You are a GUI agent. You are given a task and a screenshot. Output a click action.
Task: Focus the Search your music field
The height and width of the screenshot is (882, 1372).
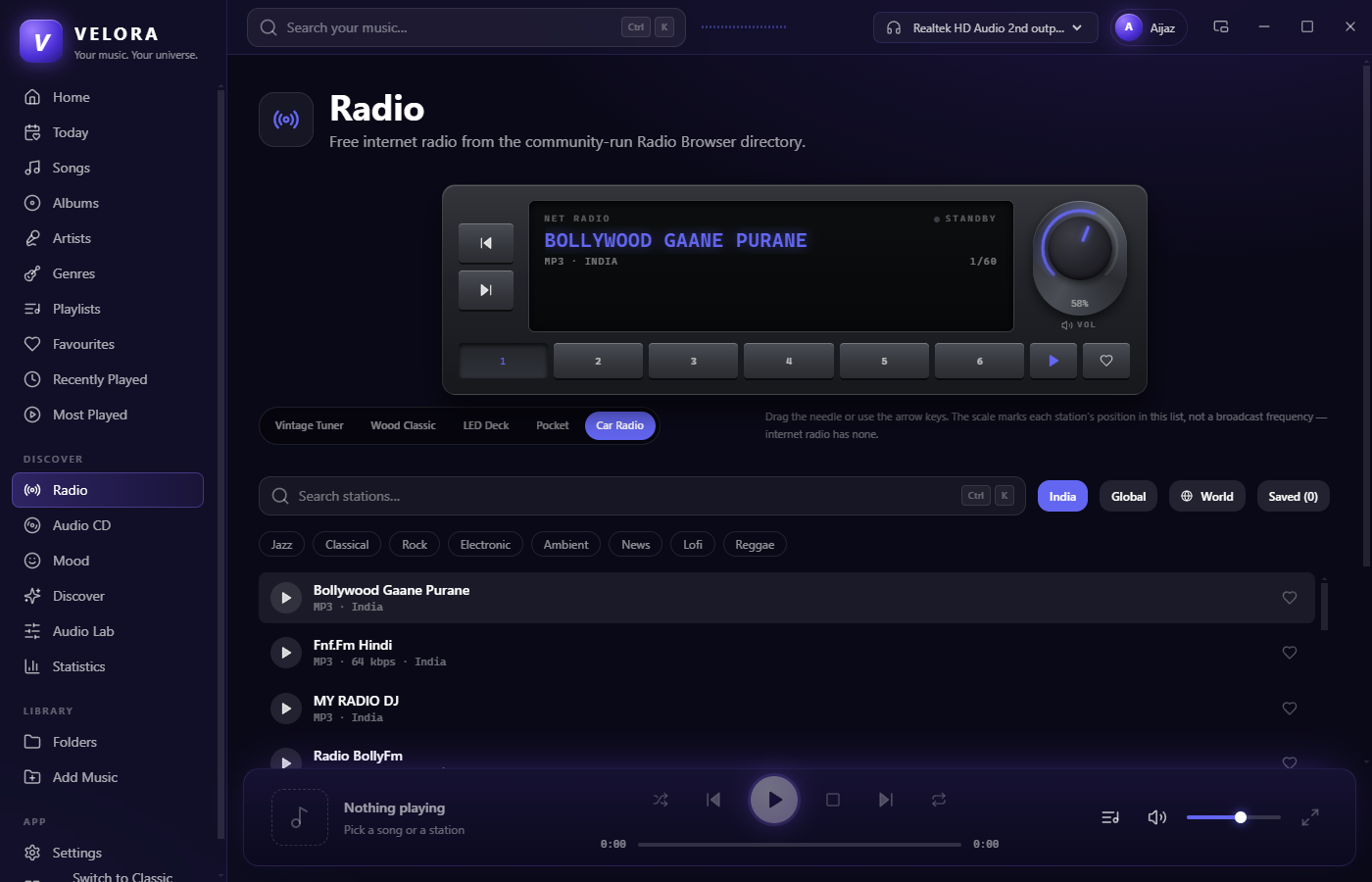point(466,27)
